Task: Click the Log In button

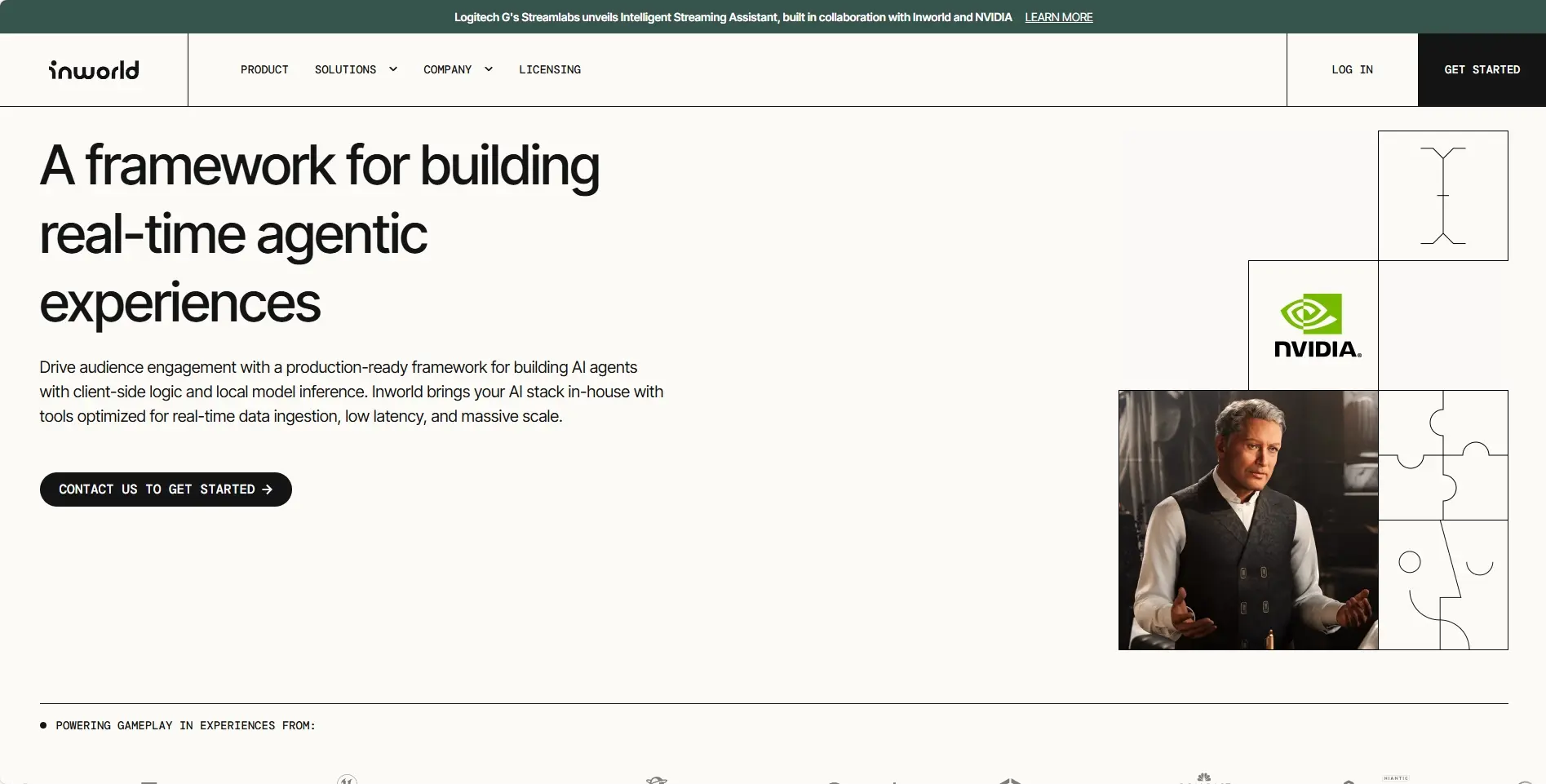Action: coord(1352,70)
